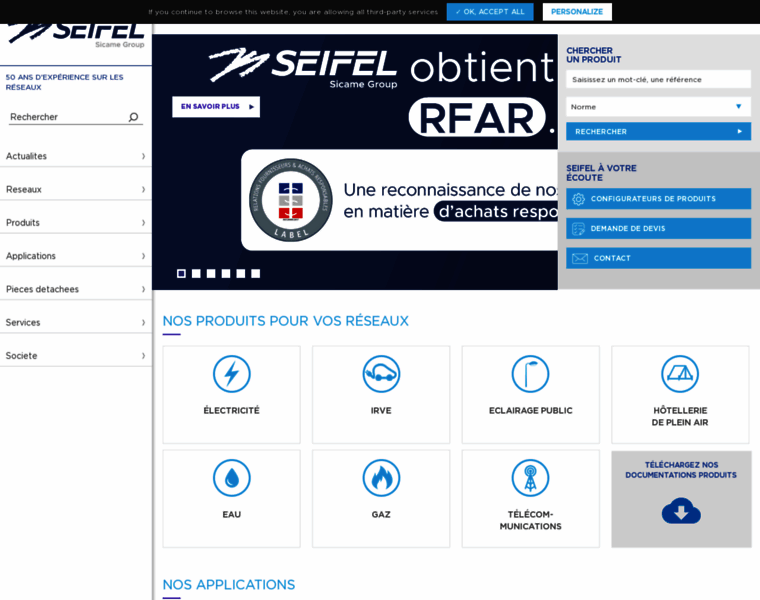Click the Eclairage Public card label
The image size is (760, 600).
click(530, 411)
